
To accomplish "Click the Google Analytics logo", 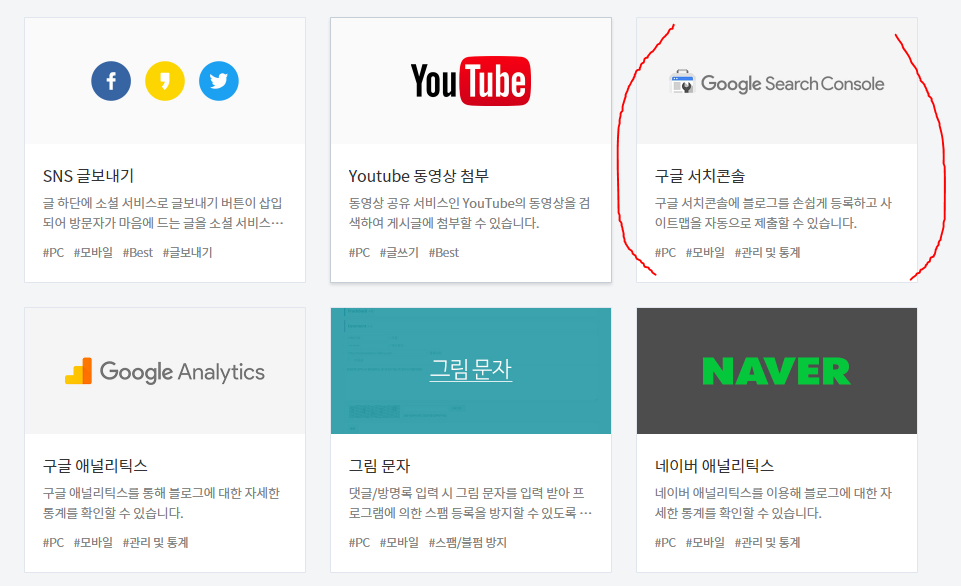I will pyautogui.click(x=165, y=371).
